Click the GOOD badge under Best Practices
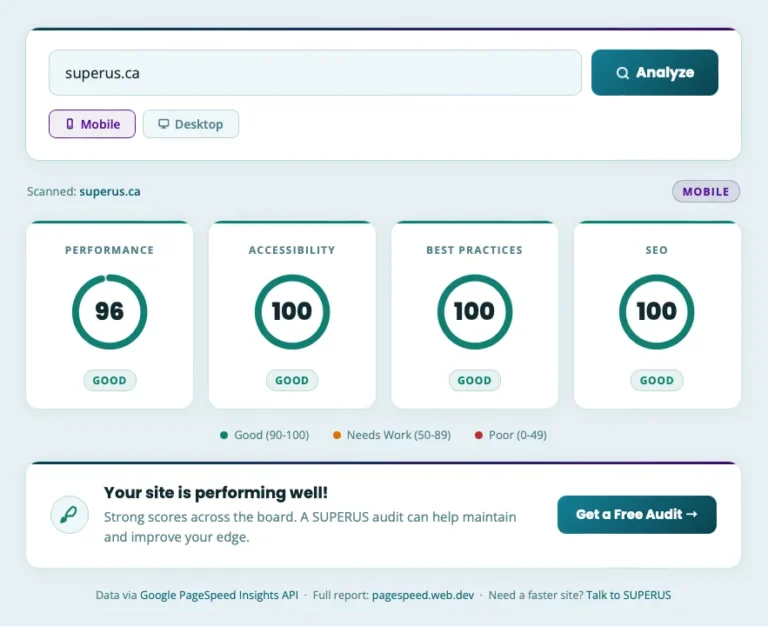This screenshot has width=768, height=626. click(x=474, y=380)
